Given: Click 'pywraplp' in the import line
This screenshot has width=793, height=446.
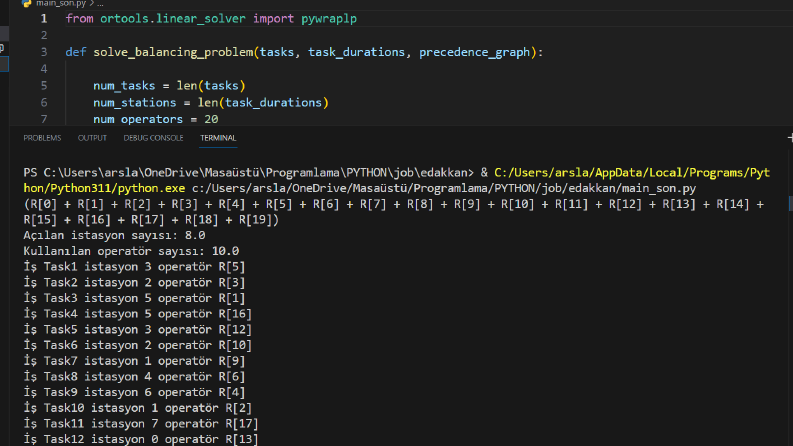Looking at the screenshot, I should click(x=329, y=19).
